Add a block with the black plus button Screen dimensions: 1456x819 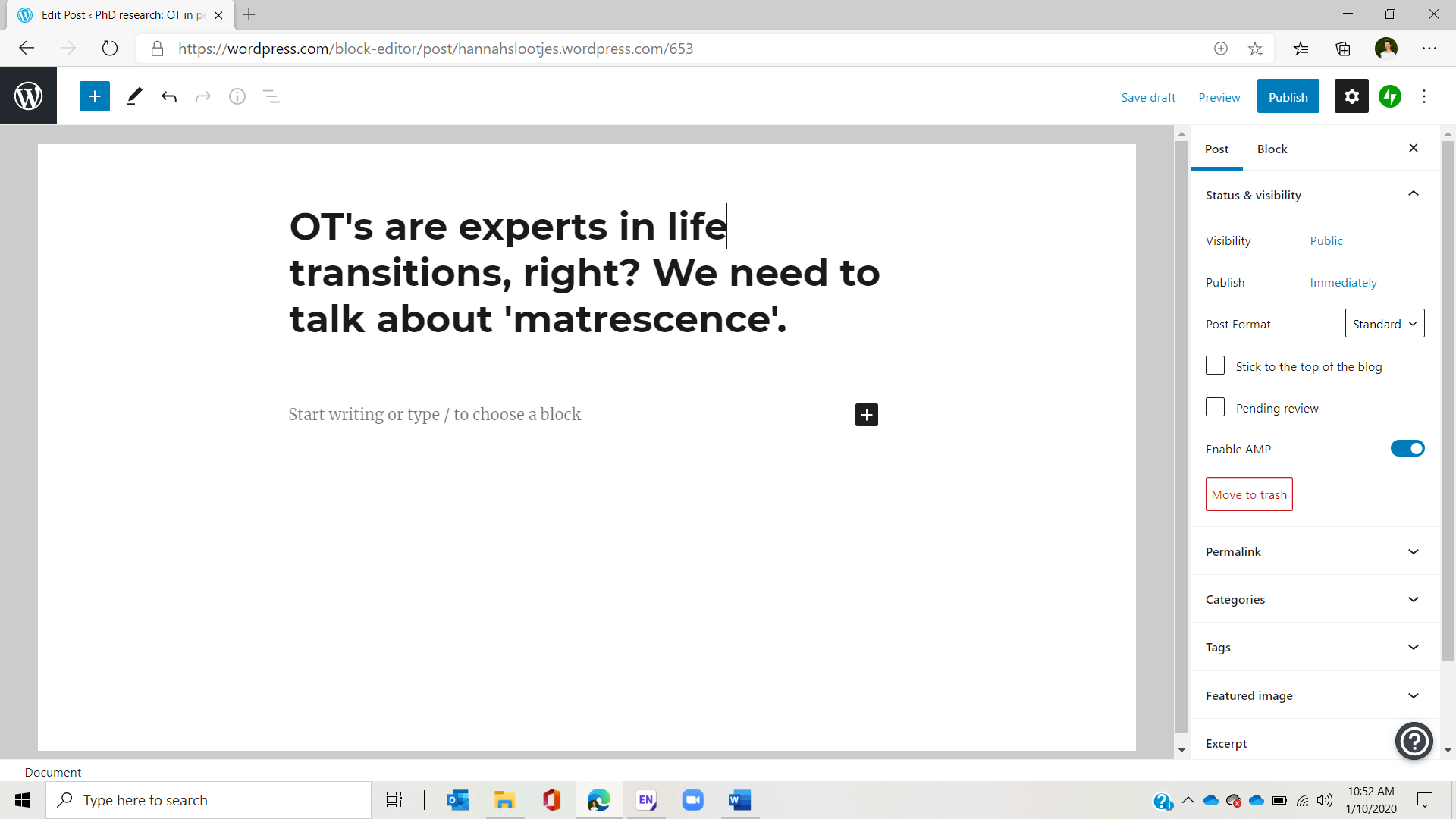tap(866, 415)
